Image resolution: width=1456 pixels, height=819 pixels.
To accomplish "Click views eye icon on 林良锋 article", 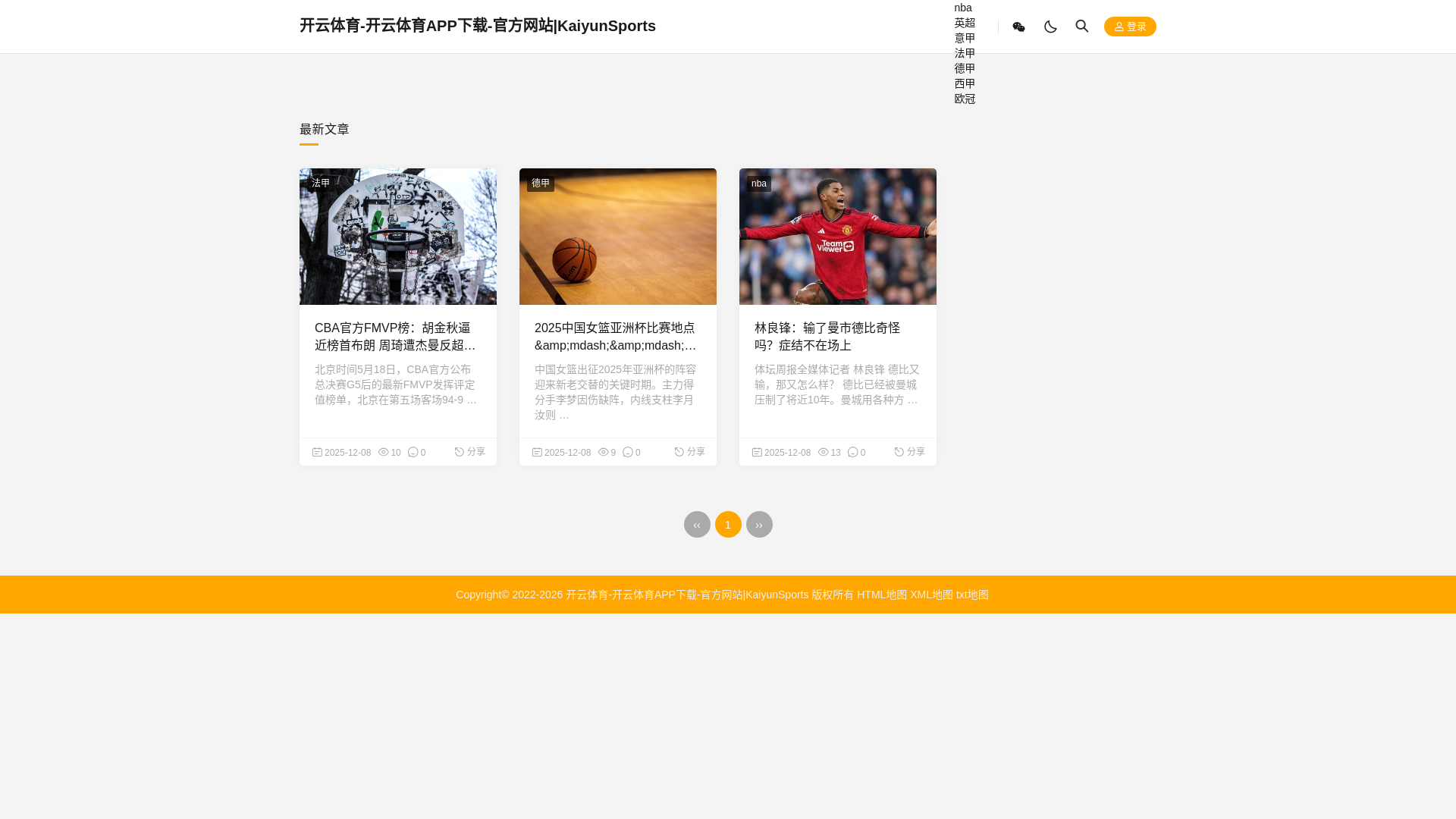I will pos(824,452).
